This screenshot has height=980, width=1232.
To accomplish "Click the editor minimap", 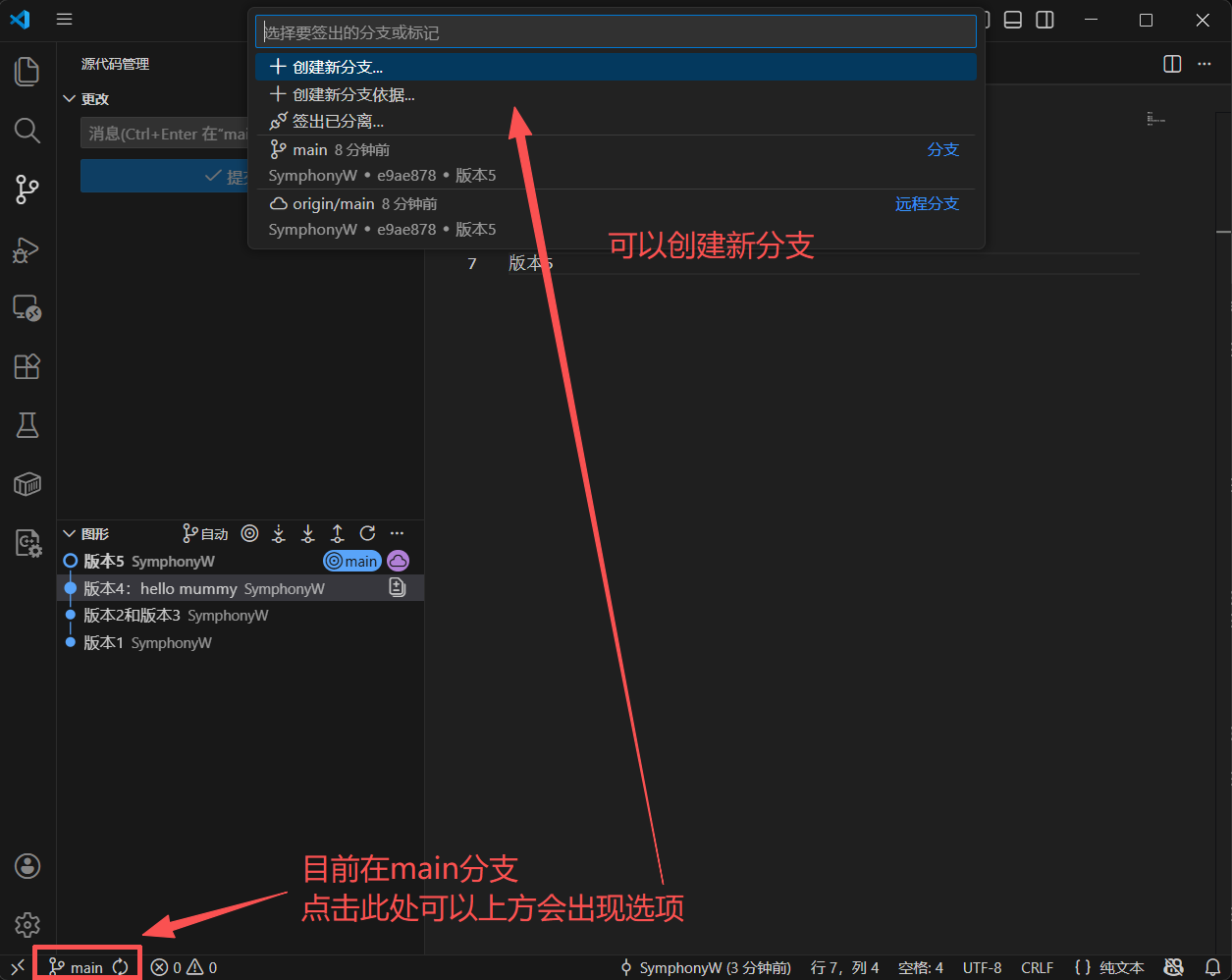I will coord(1156,120).
